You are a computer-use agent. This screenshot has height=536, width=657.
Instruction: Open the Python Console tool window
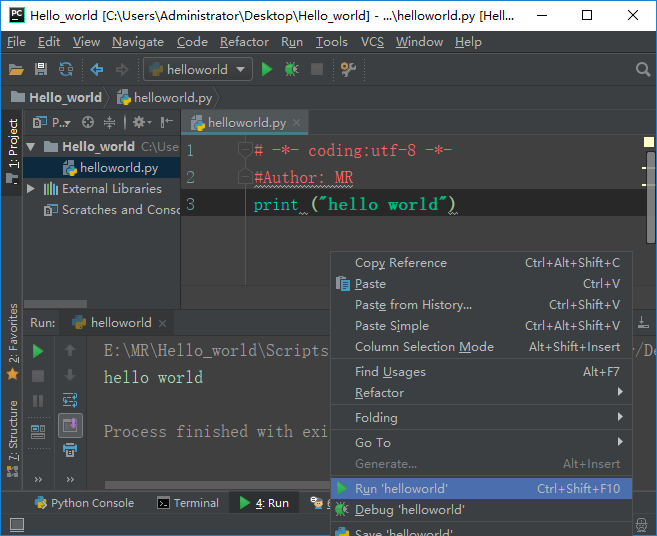tap(84, 503)
